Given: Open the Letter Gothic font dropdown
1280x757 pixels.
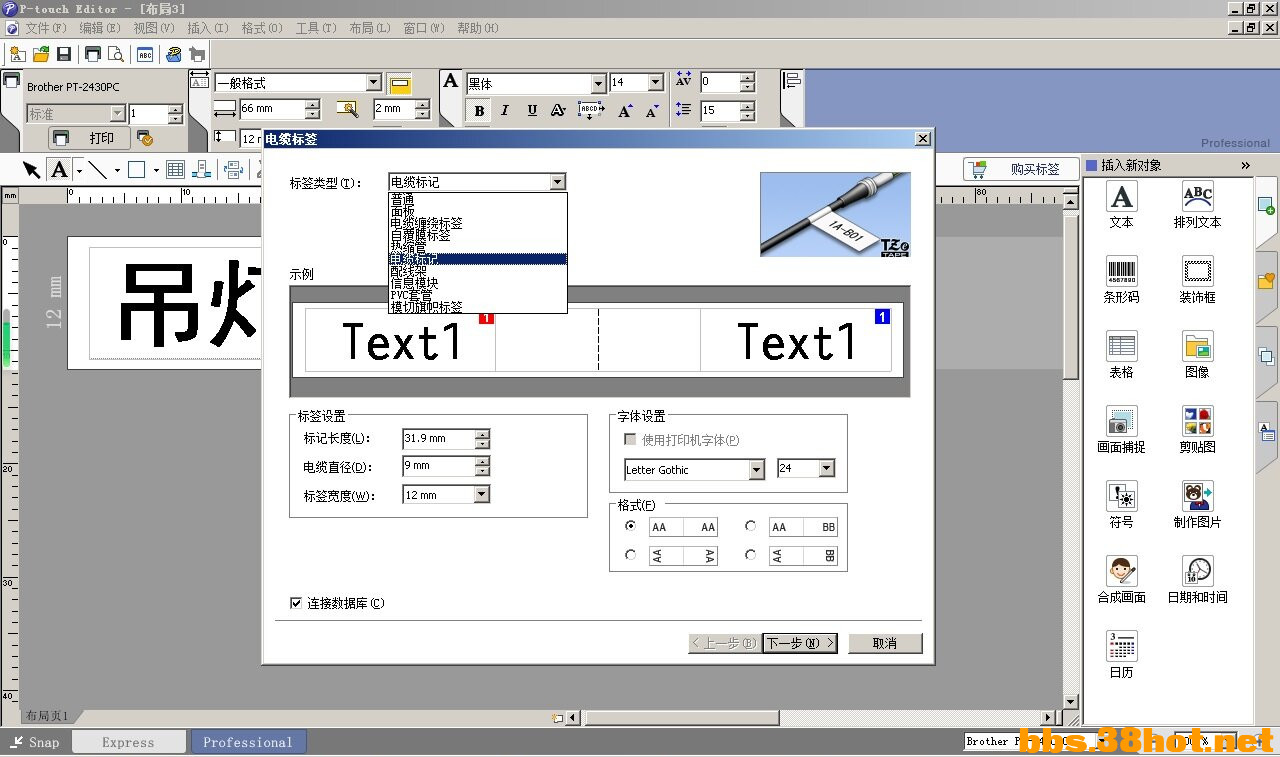Looking at the screenshot, I should pyautogui.click(x=756, y=469).
